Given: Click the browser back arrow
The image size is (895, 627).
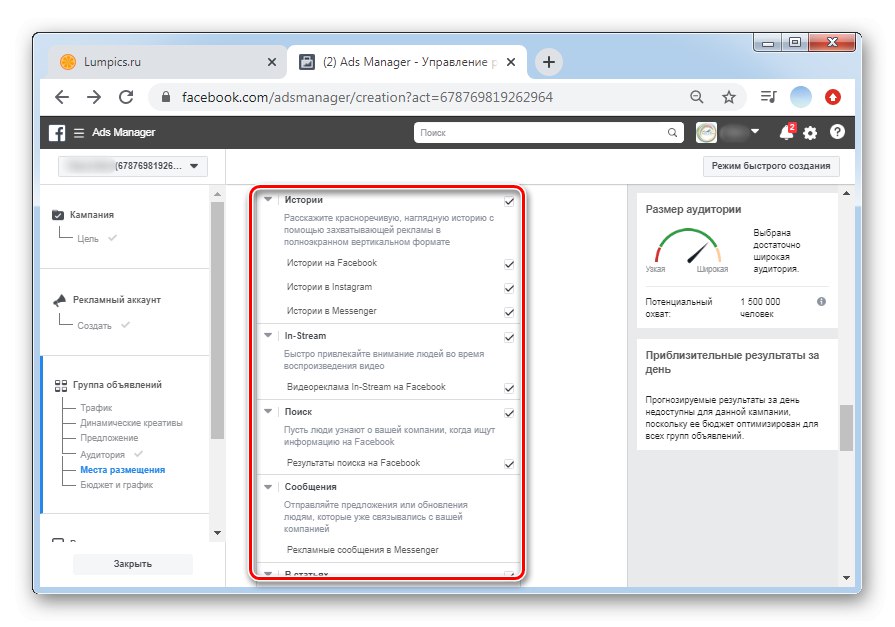Looking at the screenshot, I should coord(62,97).
